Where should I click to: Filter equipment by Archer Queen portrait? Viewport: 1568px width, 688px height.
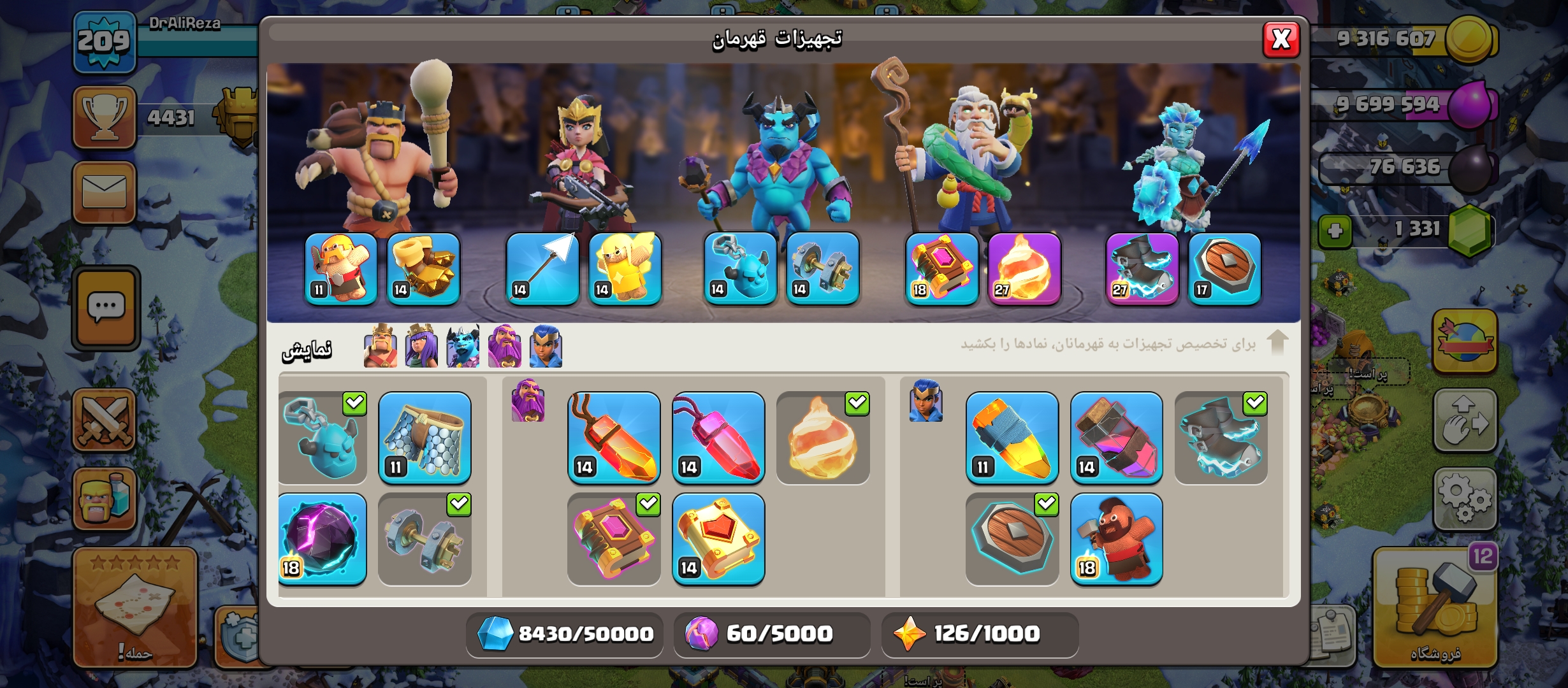tap(421, 346)
